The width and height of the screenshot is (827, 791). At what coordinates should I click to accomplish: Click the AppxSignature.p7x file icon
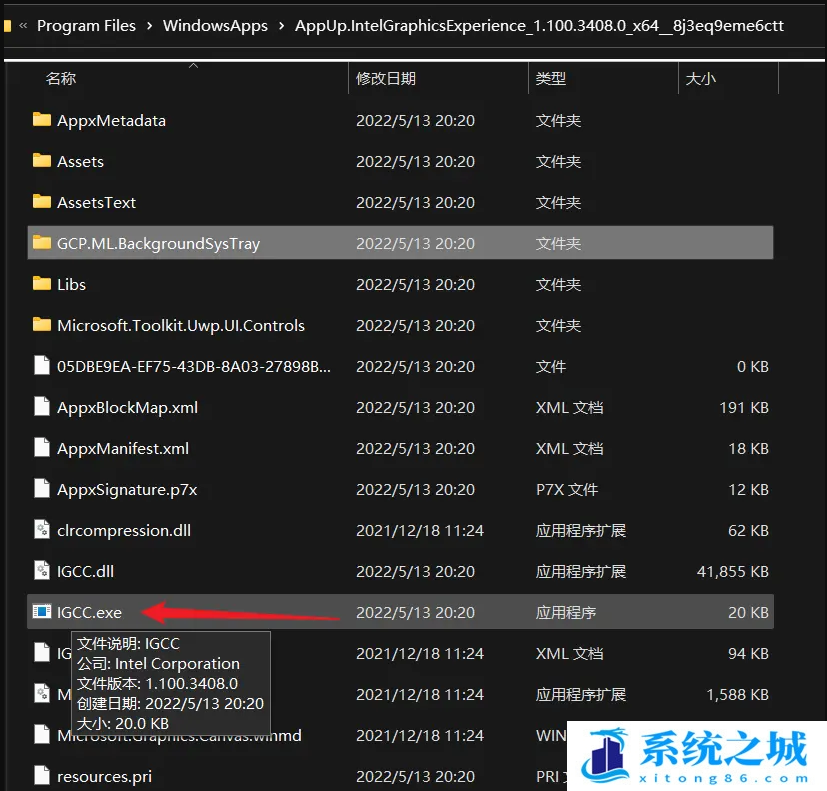pos(41,489)
